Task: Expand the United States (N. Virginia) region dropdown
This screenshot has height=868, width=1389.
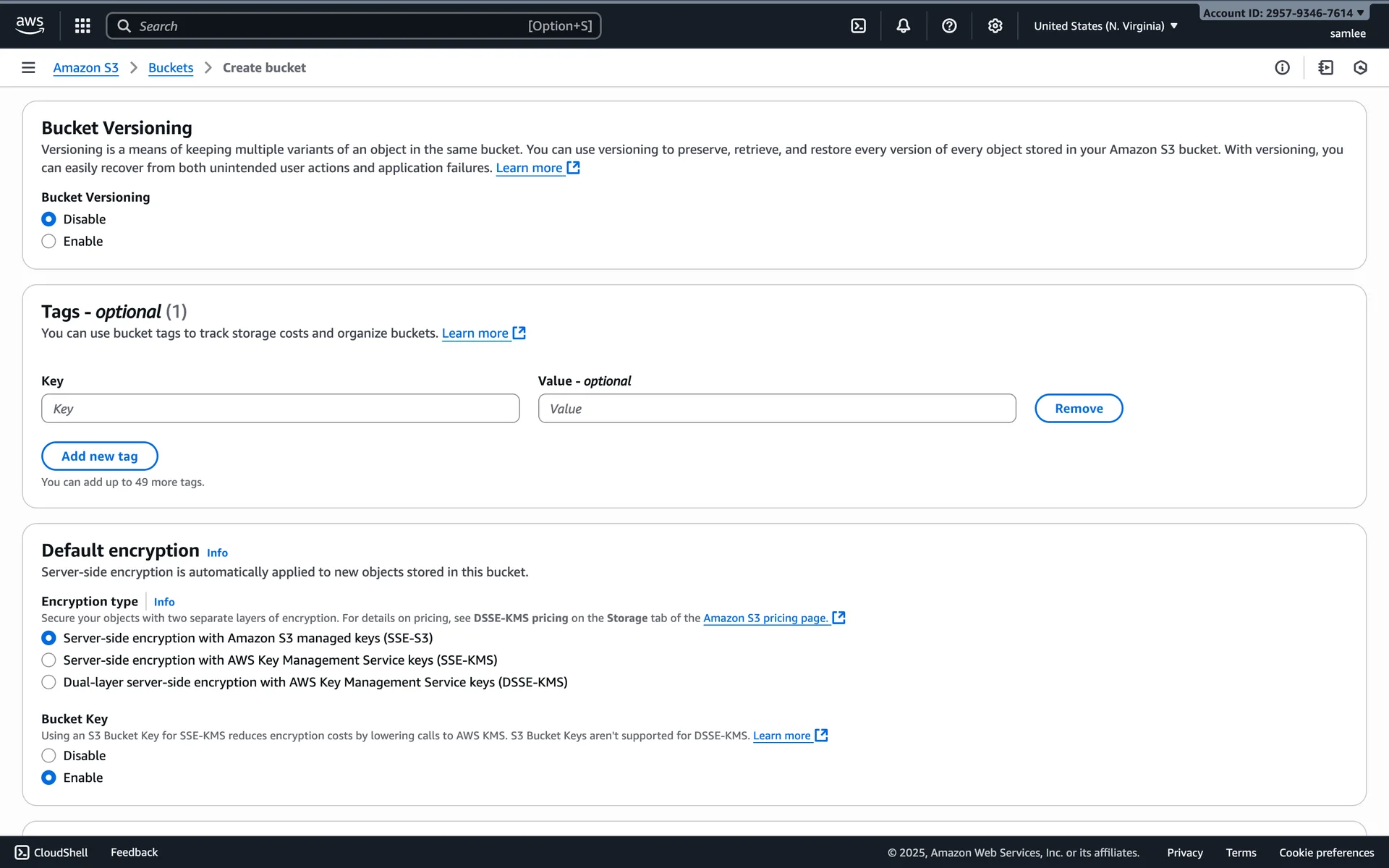Action: point(1105,26)
